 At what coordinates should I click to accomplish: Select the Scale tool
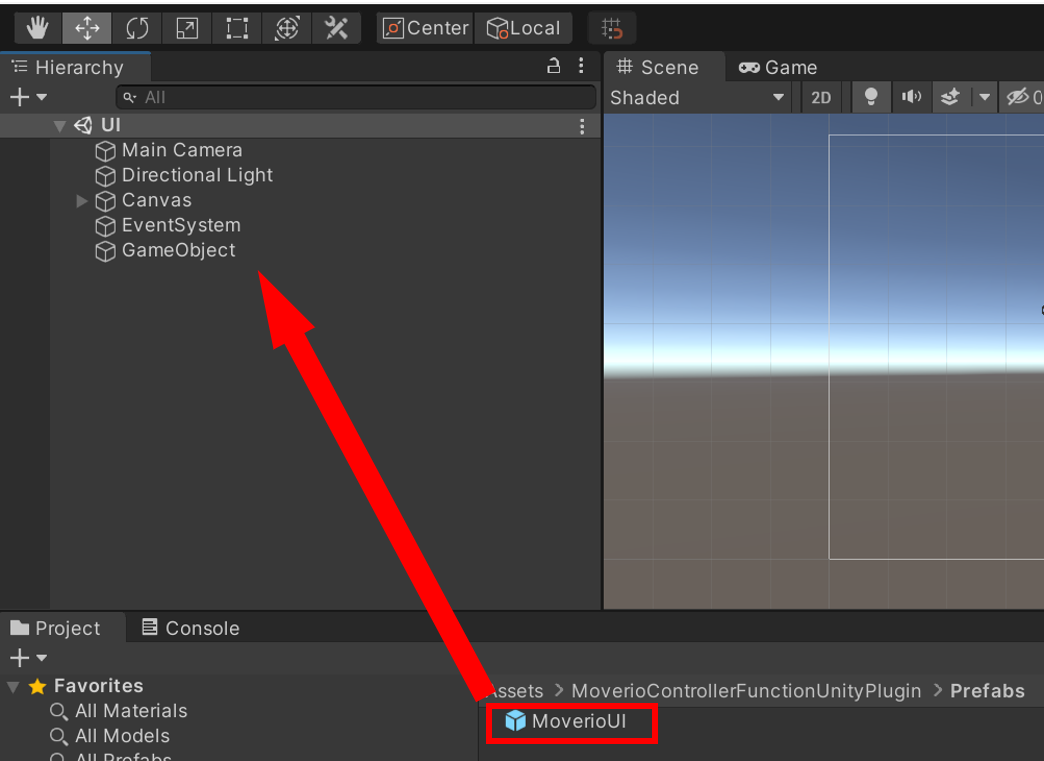(x=186, y=28)
